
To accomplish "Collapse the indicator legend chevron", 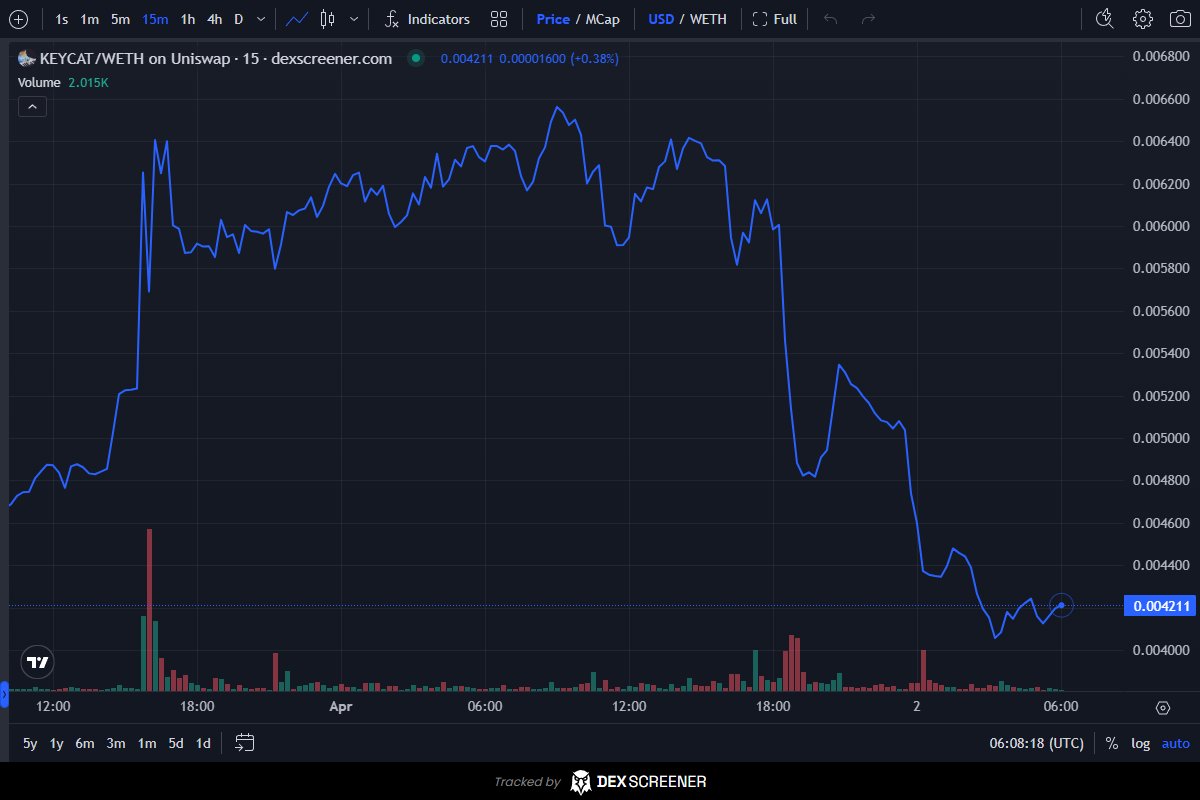I will (x=32, y=106).
